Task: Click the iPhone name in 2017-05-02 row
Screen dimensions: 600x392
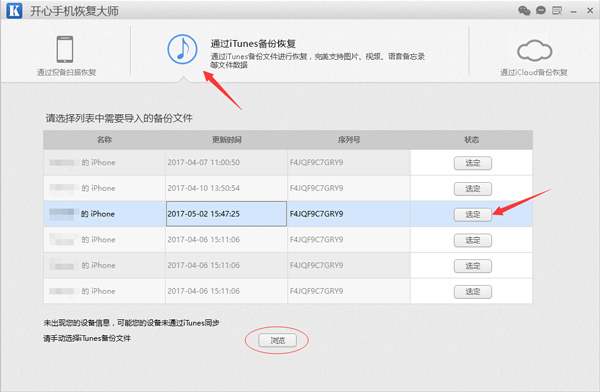Action: point(98,214)
